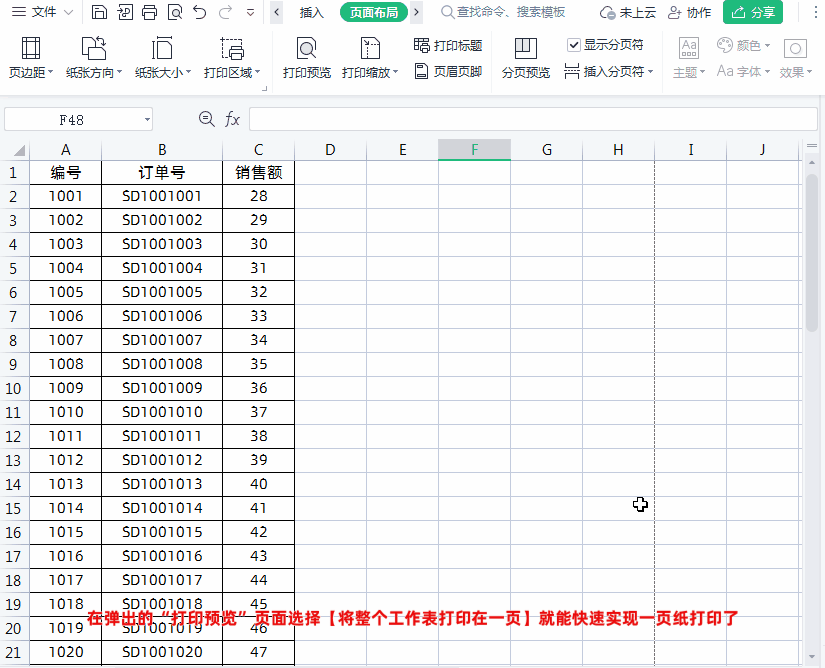Click the save icon in quick toolbar
This screenshot has height=668, width=825.
pyautogui.click(x=99, y=12)
